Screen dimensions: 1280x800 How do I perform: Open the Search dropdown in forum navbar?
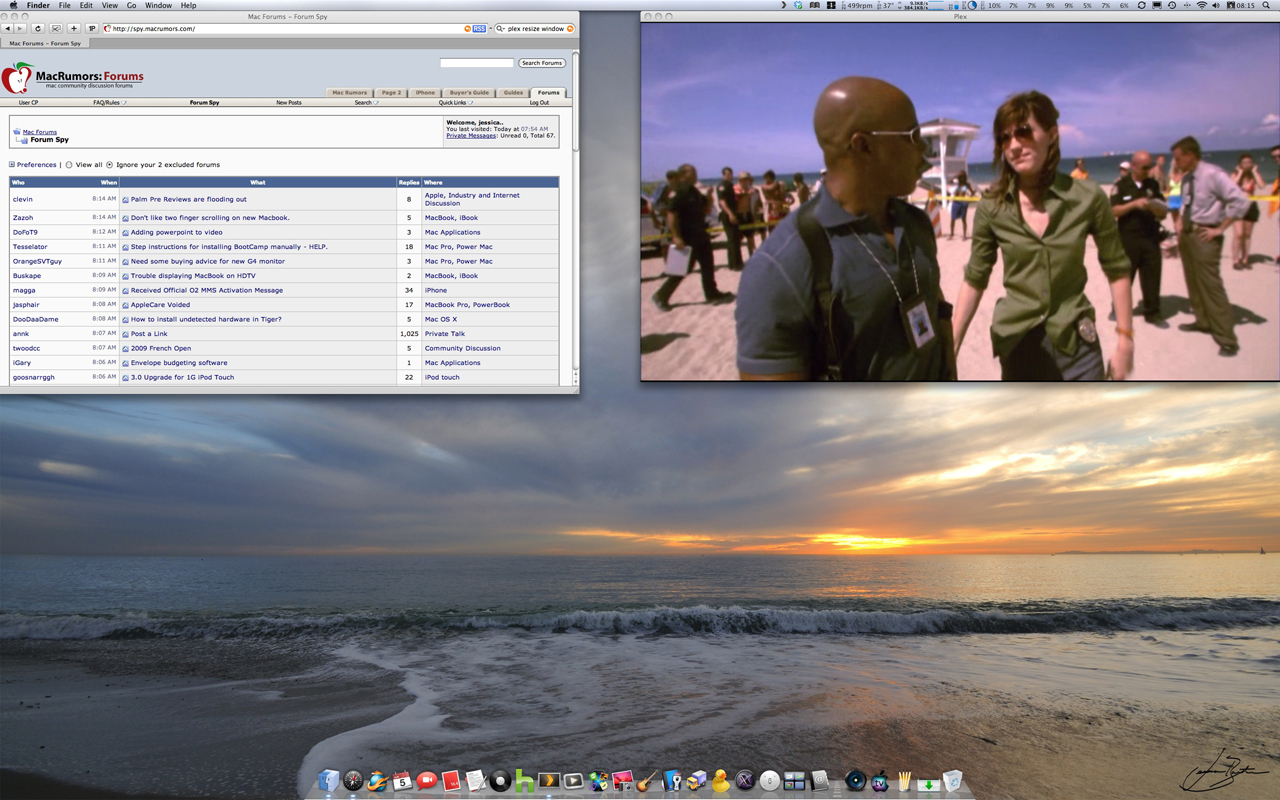pyautogui.click(x=365, y=102)
